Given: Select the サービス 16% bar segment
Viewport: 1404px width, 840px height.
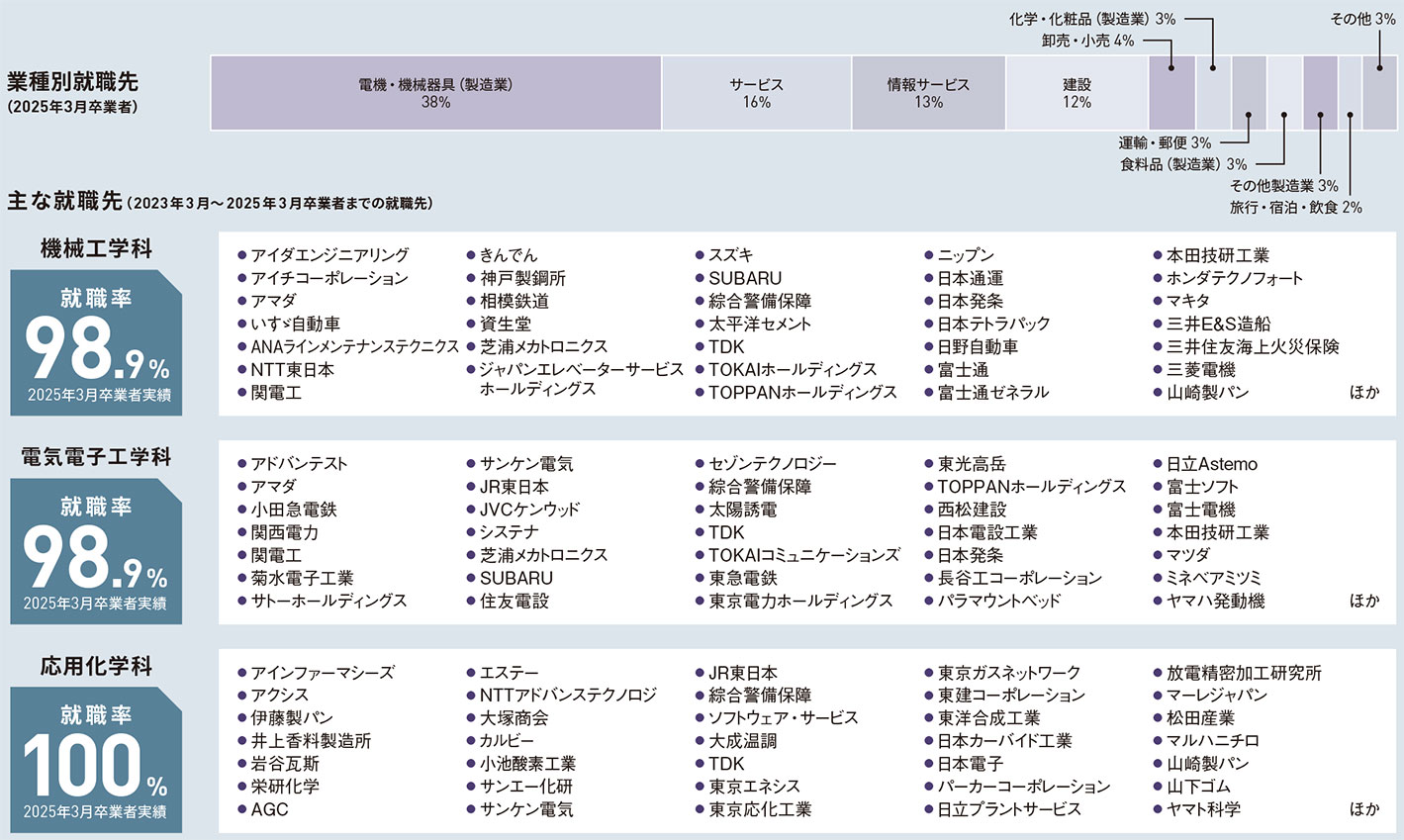Looking at the screenshot, I should pos(756,93).
